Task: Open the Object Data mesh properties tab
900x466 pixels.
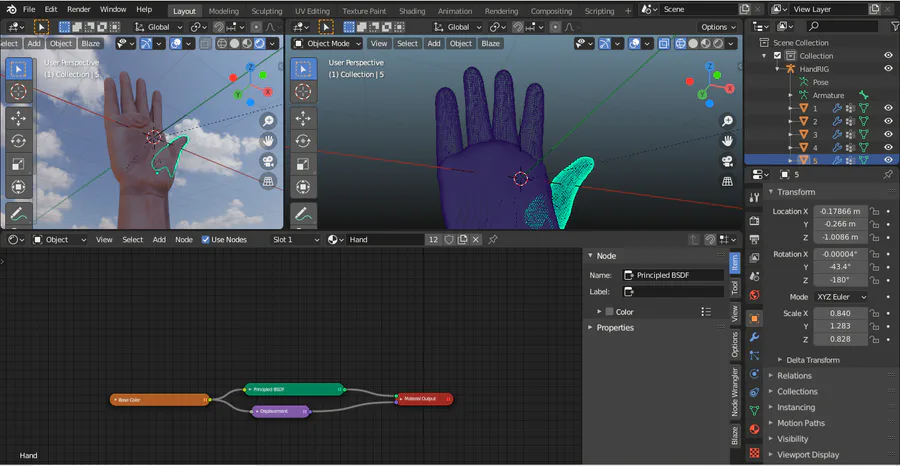Action: point(754,411)
